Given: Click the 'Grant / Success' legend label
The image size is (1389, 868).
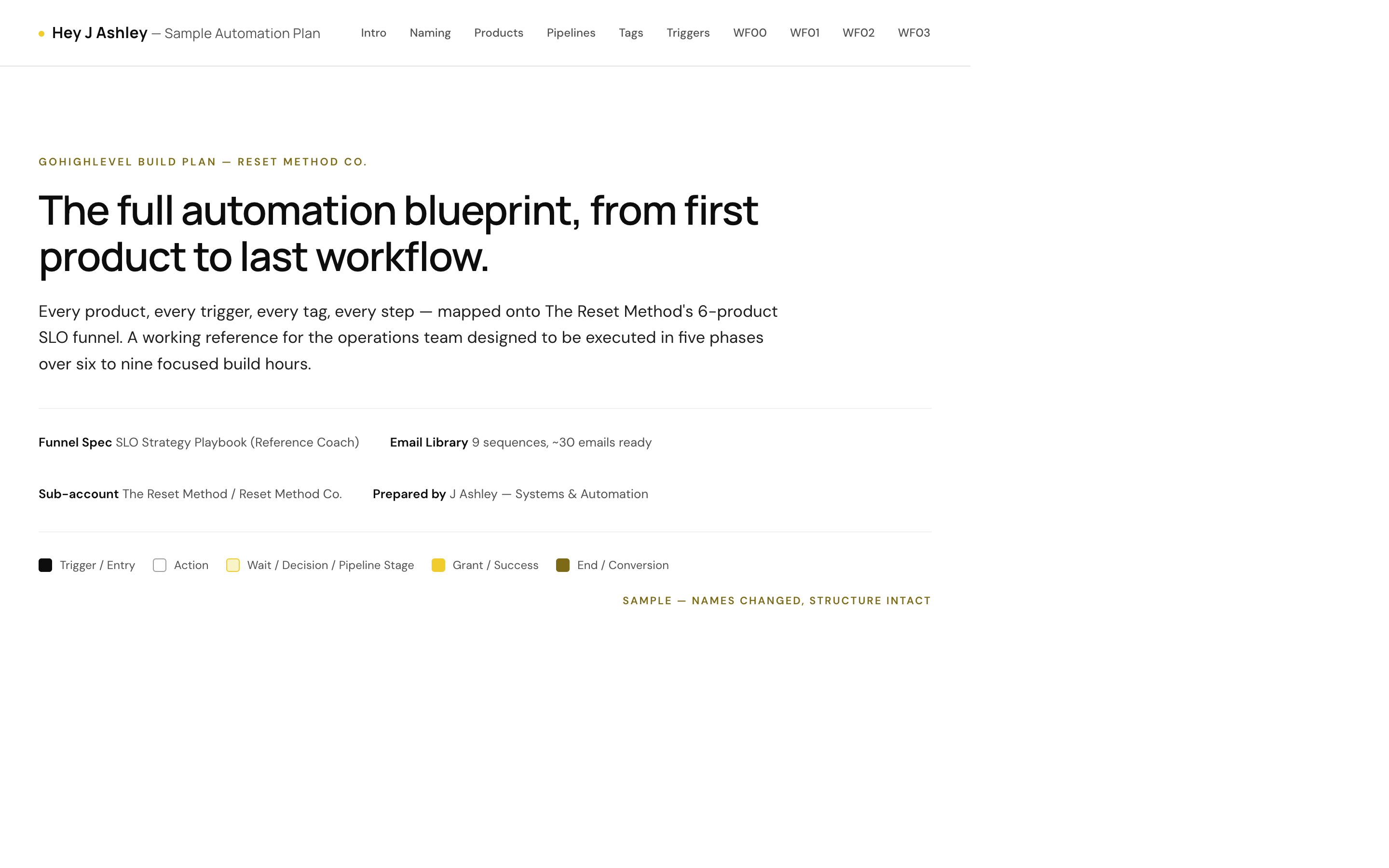Looking at the screenshot, I should tap(495, 565).
